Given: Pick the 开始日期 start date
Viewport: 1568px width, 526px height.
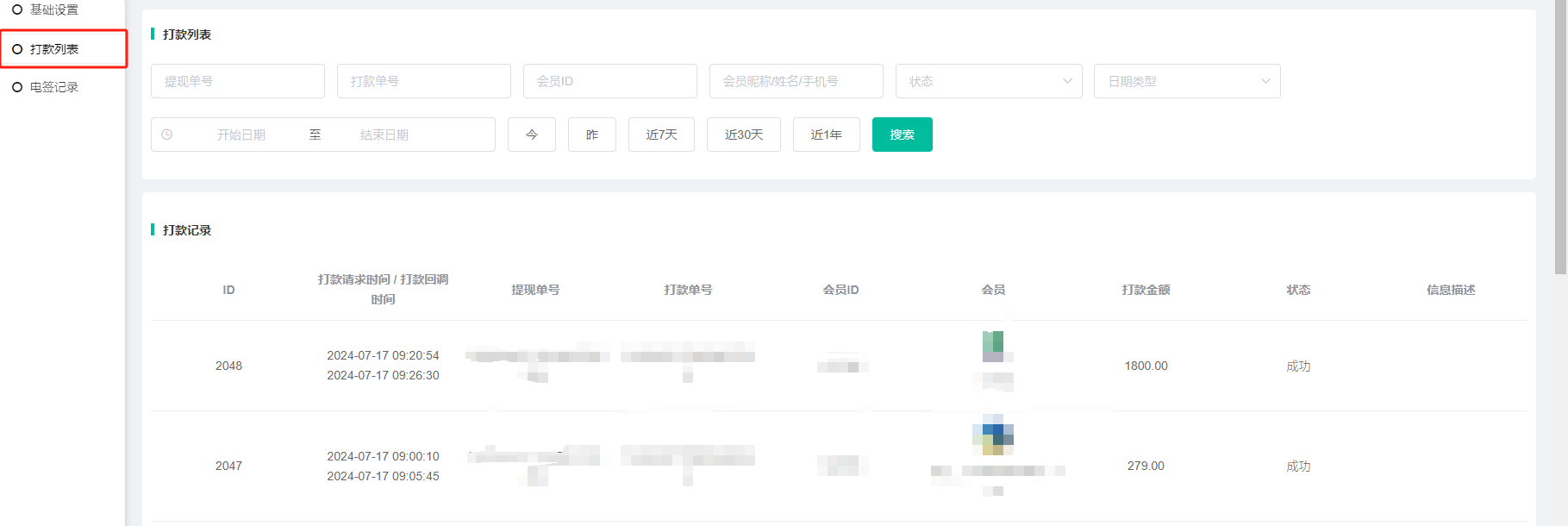Looking at the screenshot, I should [x=241, y=135].
